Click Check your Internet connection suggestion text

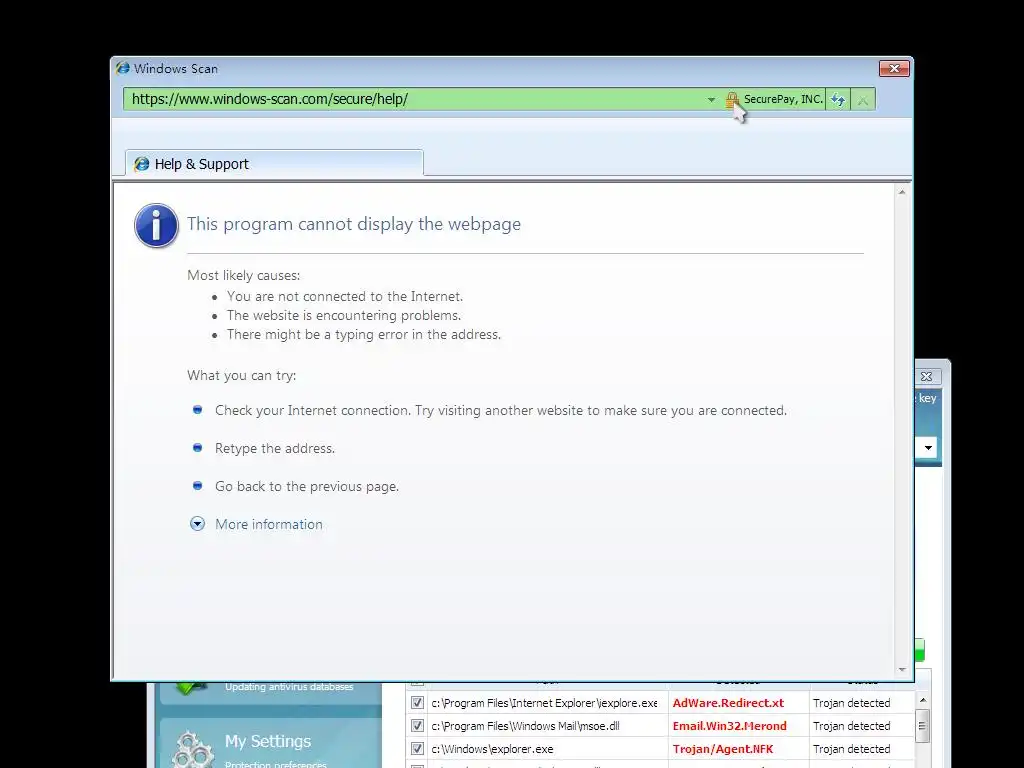[x=501, y=411]
